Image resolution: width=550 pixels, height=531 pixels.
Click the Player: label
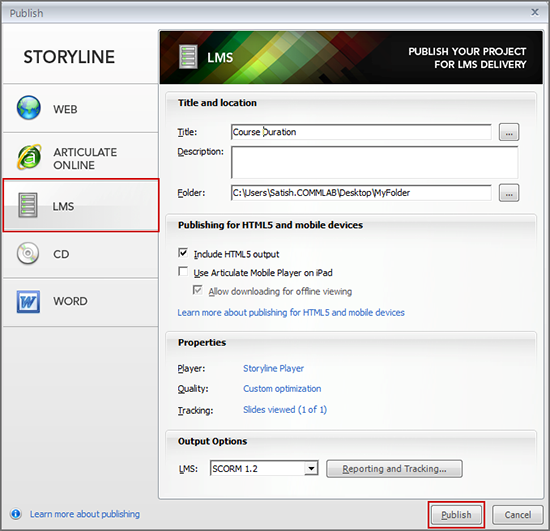pyautogui.click(x=191, y=368)
